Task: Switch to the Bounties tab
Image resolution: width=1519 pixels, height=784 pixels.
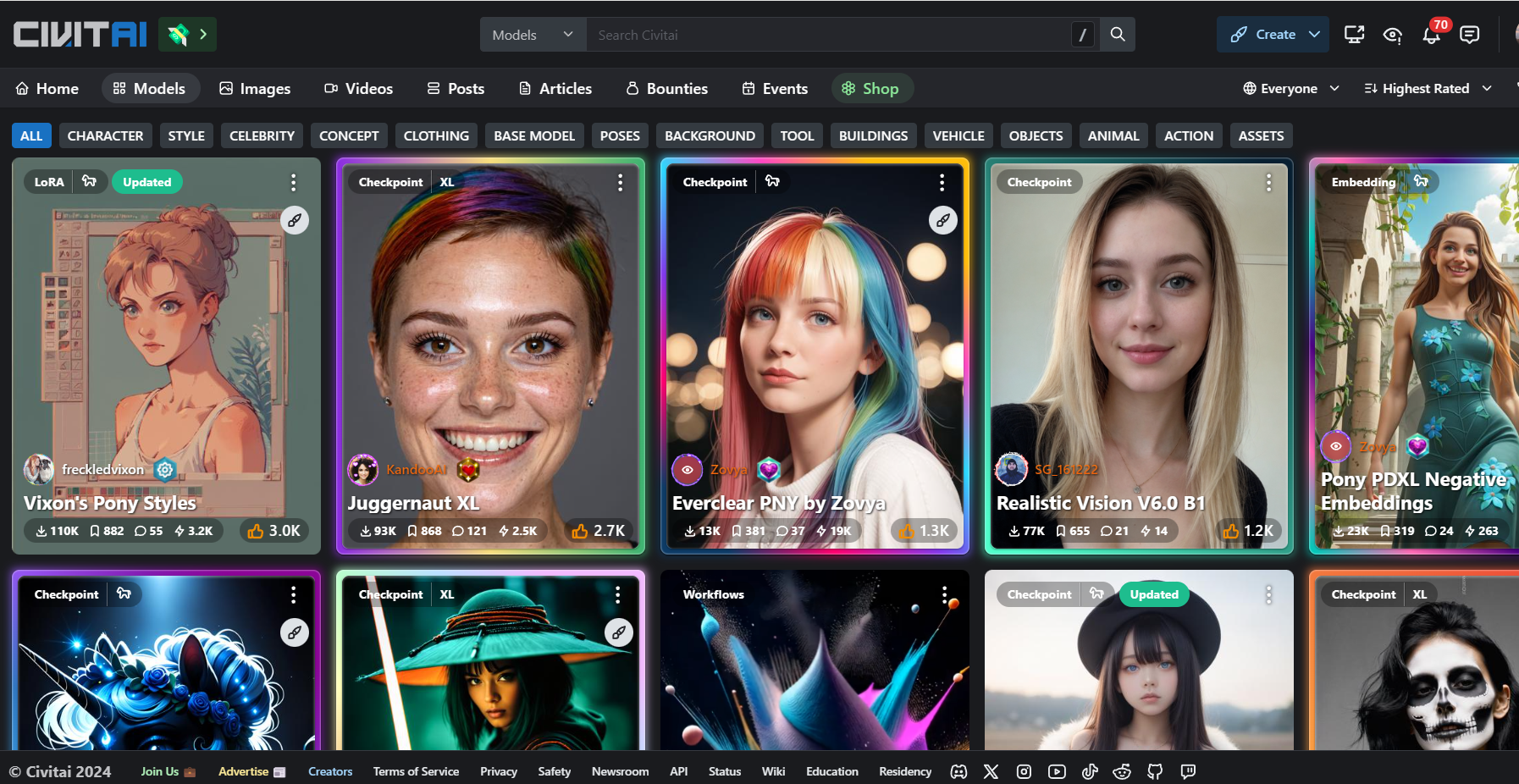Action: tap(667, 88)
